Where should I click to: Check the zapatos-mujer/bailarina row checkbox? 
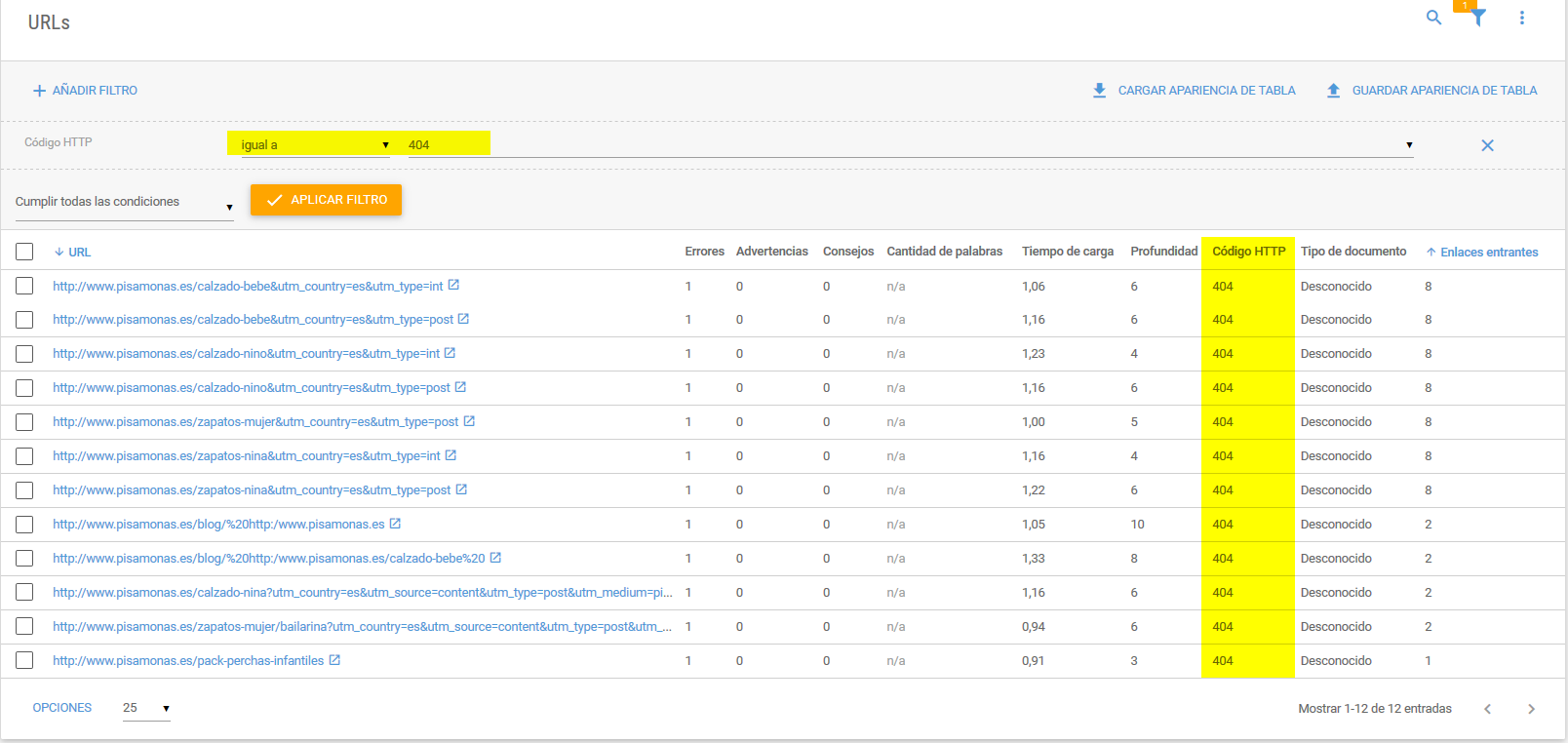point(24,626)
